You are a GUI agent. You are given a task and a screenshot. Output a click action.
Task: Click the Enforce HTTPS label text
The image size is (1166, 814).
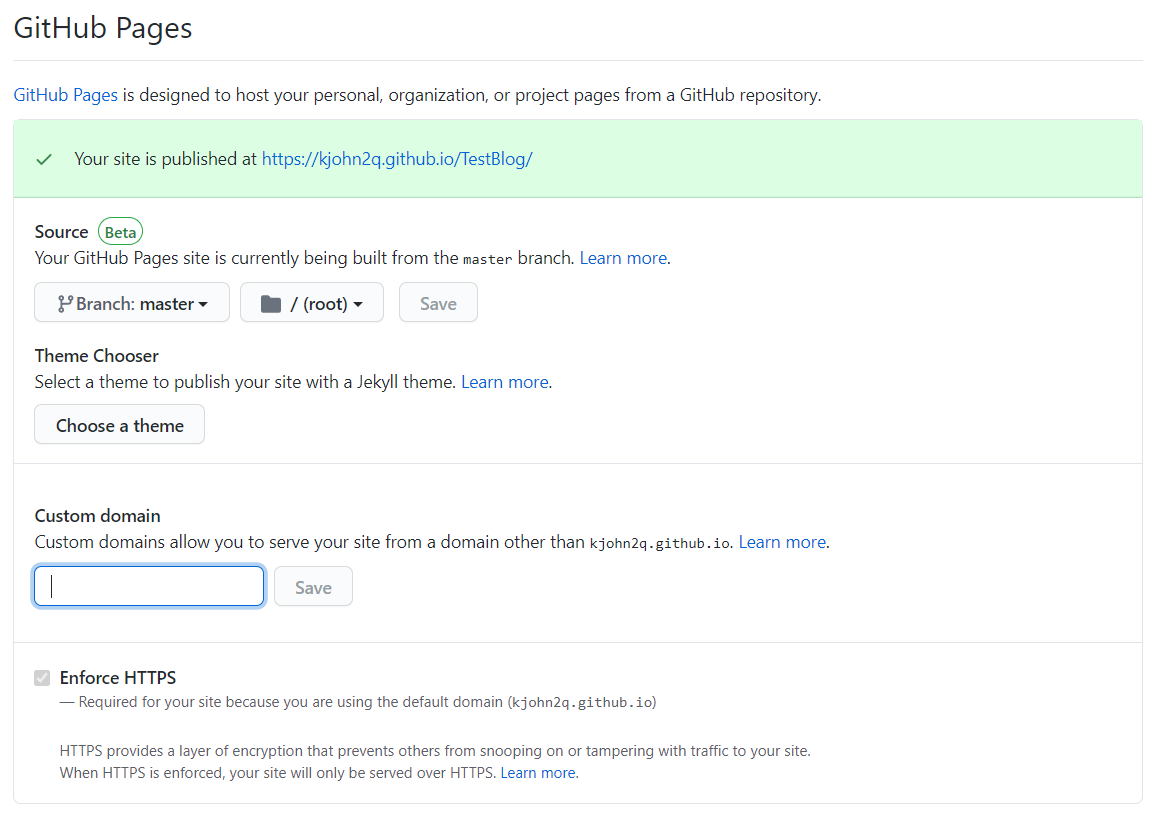point(117,678)
